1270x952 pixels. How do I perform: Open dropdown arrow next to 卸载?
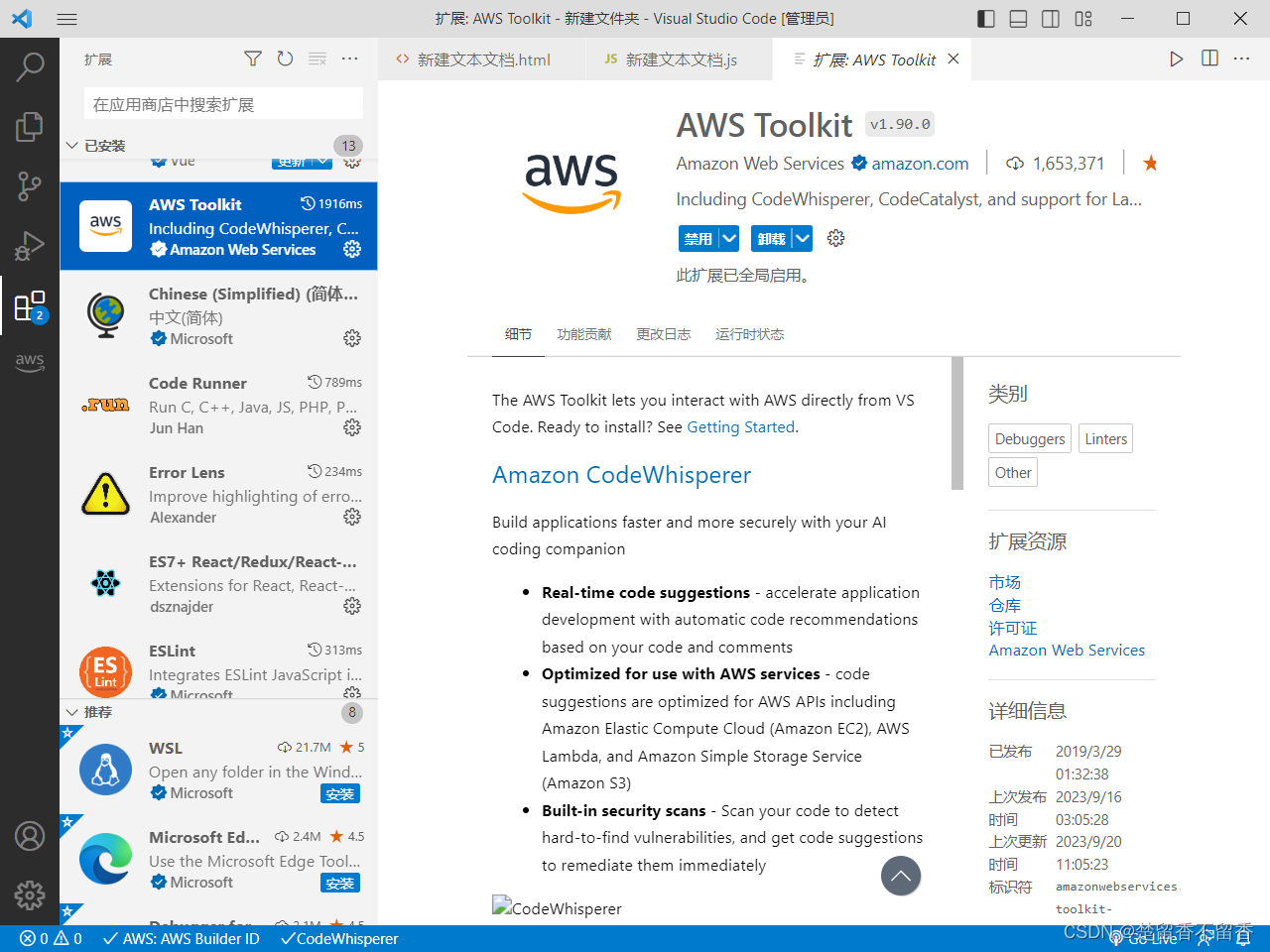click(803, 238)
